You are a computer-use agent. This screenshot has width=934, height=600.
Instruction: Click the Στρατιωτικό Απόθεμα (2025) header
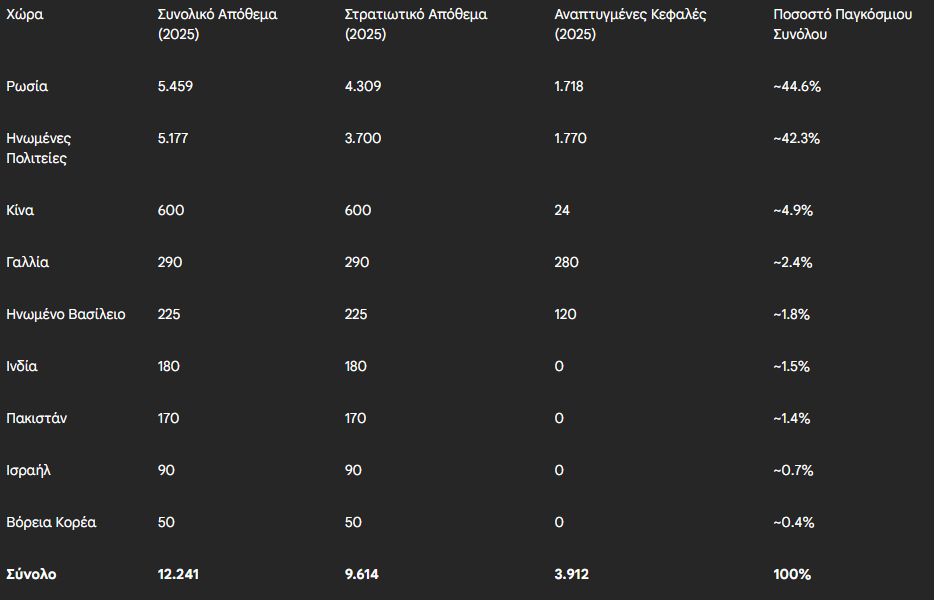tap(416, 24)
